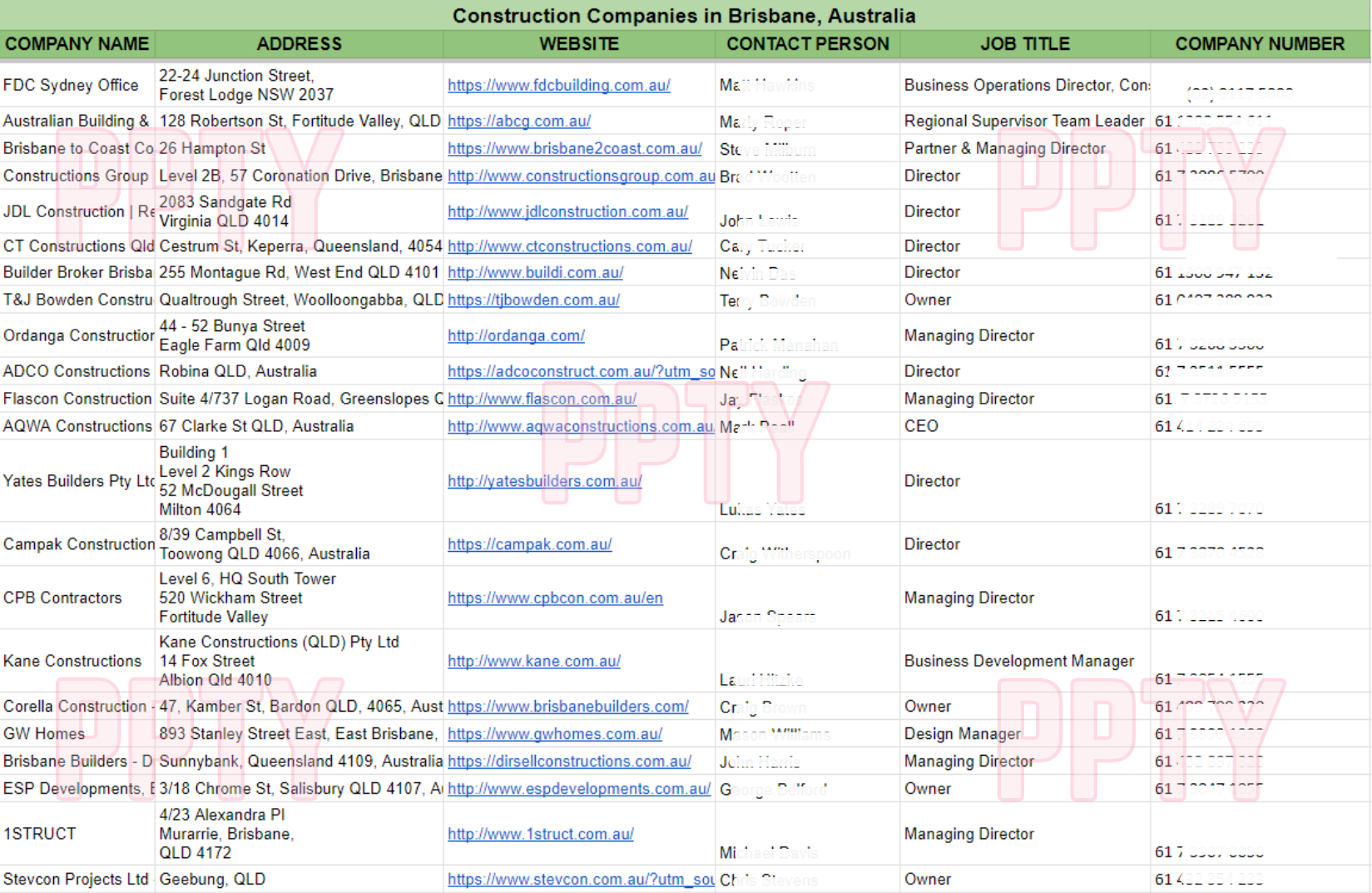Select the 'Robina QLD, Australia' address cell
The width and height of the screenshot is (1372, 893).
[x=300, y=372]
